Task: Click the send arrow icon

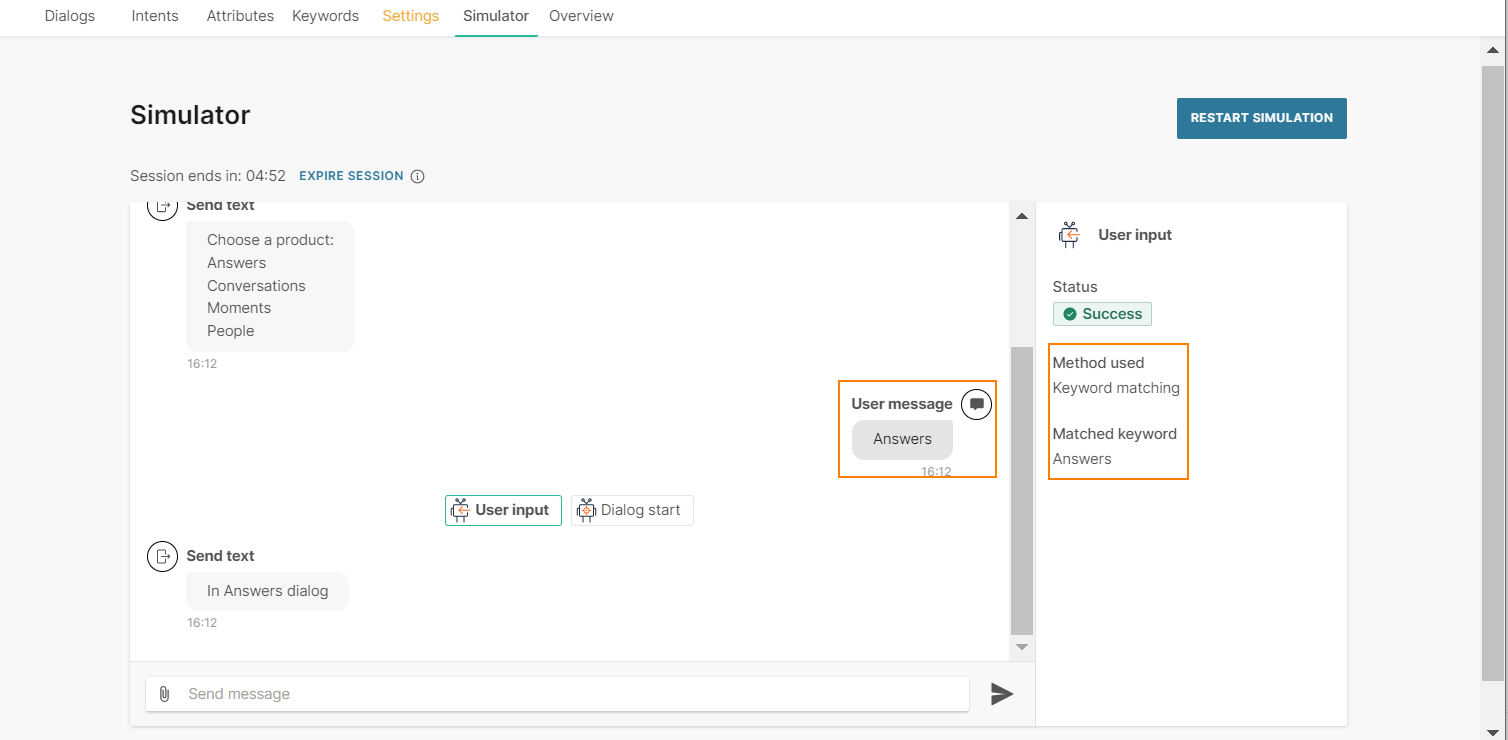Action: pos(1002,694)
